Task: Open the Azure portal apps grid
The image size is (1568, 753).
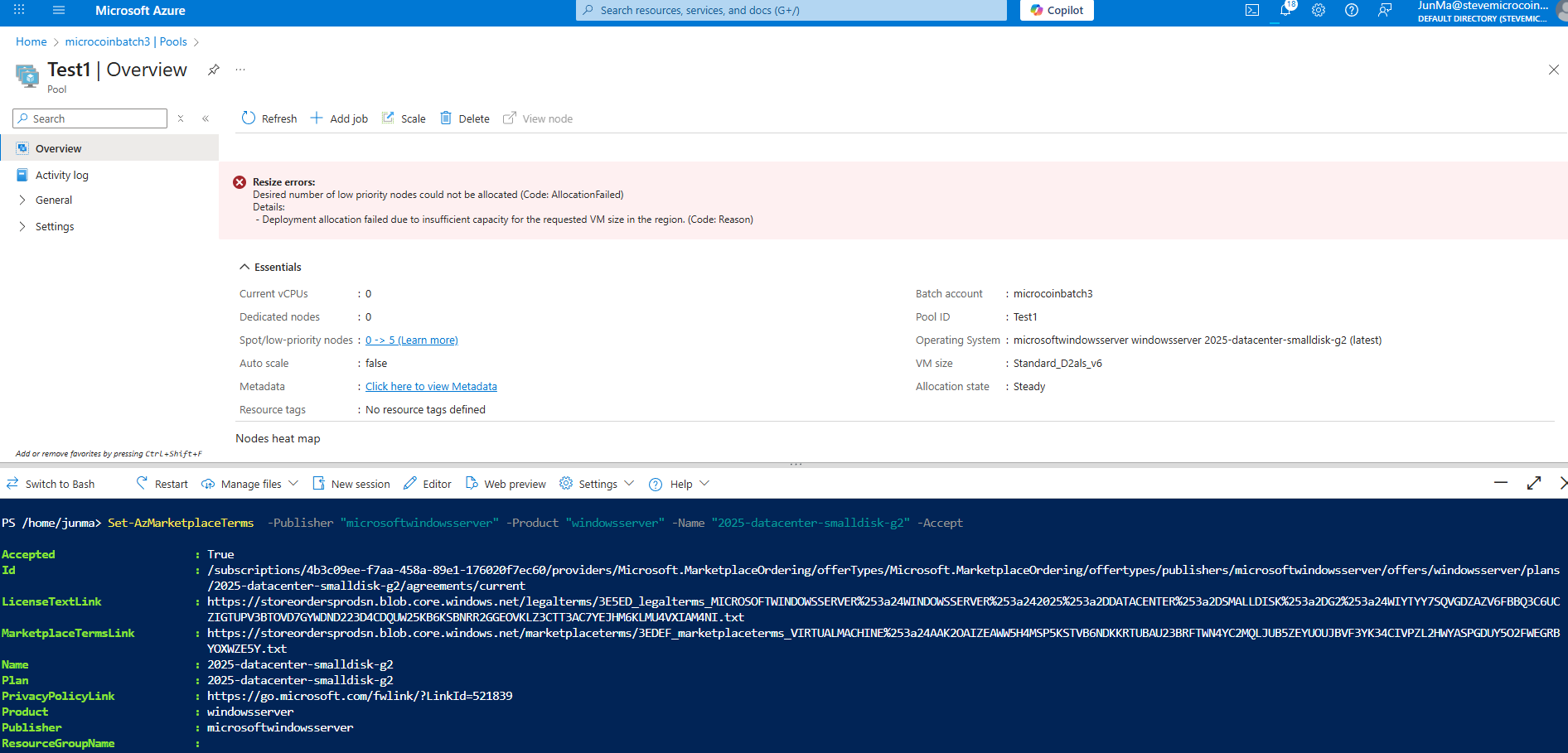Action: coord(19,10)
